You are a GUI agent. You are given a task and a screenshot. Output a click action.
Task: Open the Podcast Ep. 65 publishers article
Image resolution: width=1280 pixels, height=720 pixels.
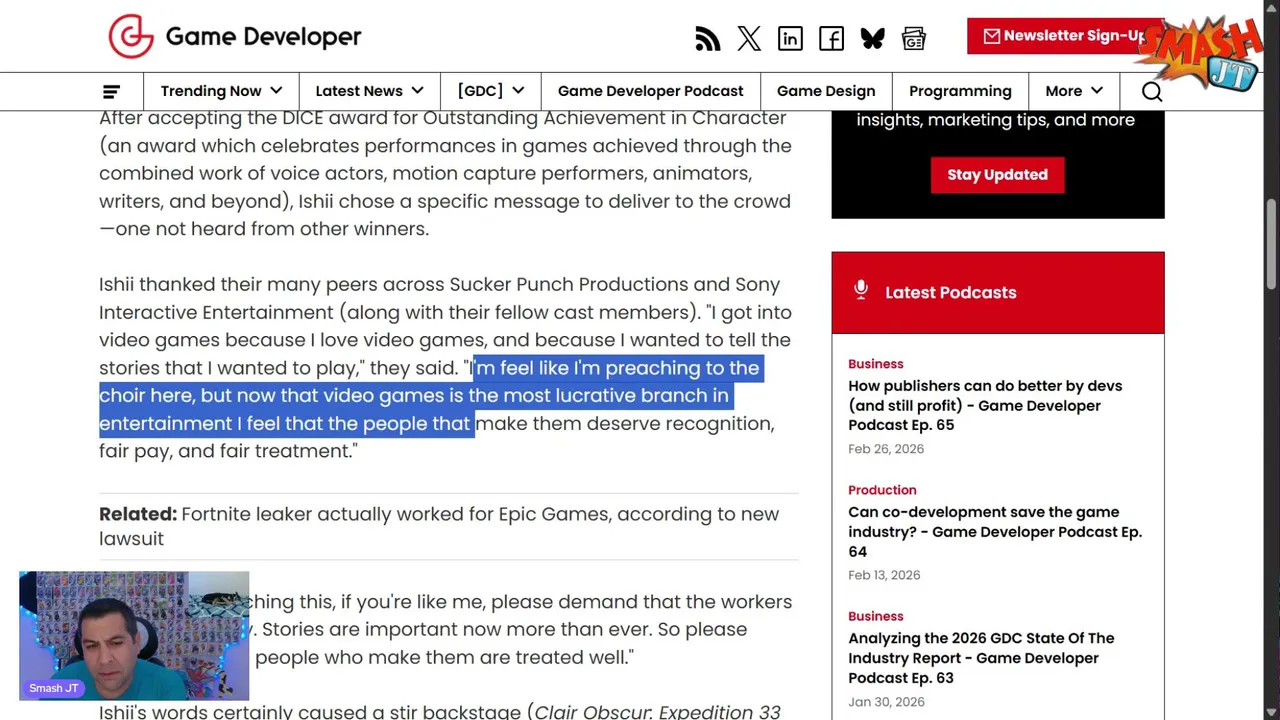(x=985, y=405)
